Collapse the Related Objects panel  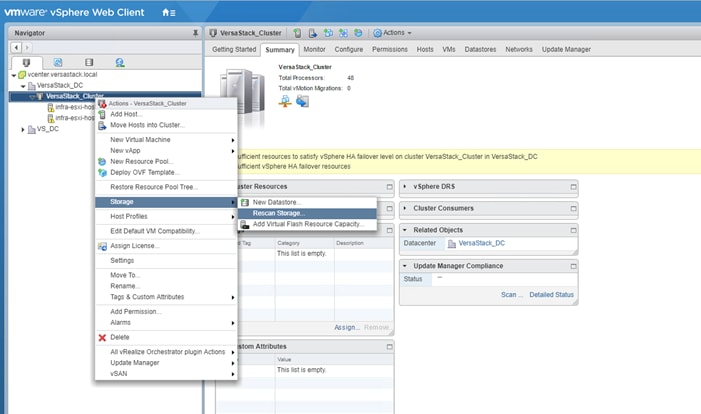click(x=405, y=230)
